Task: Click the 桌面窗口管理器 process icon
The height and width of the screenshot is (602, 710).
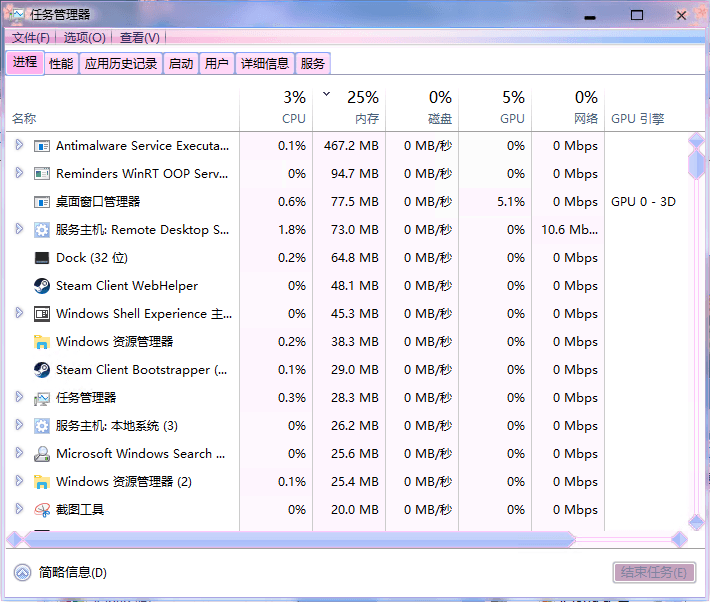Action: 42,202
